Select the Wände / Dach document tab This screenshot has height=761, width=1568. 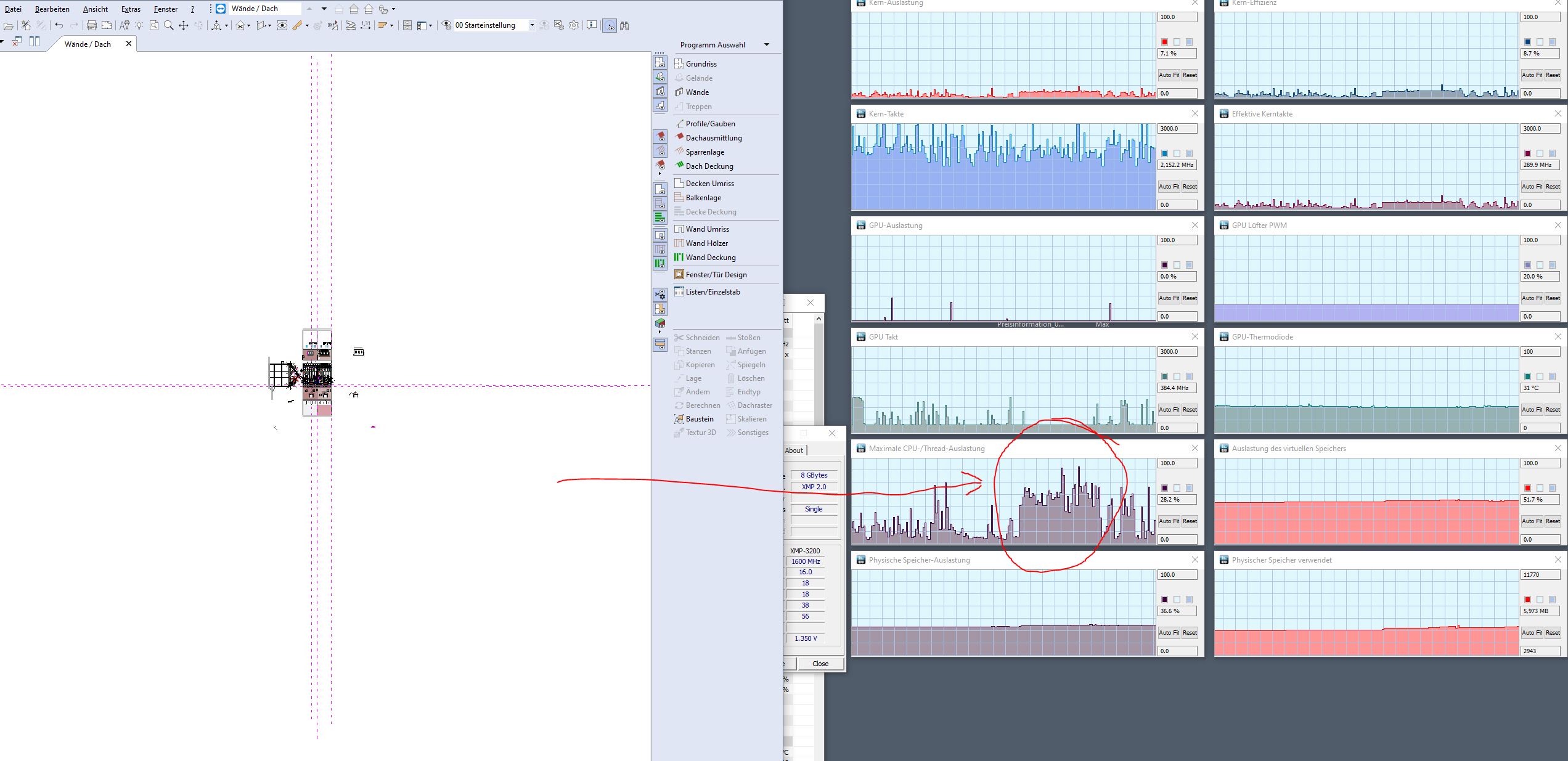[x=88, y=44]
